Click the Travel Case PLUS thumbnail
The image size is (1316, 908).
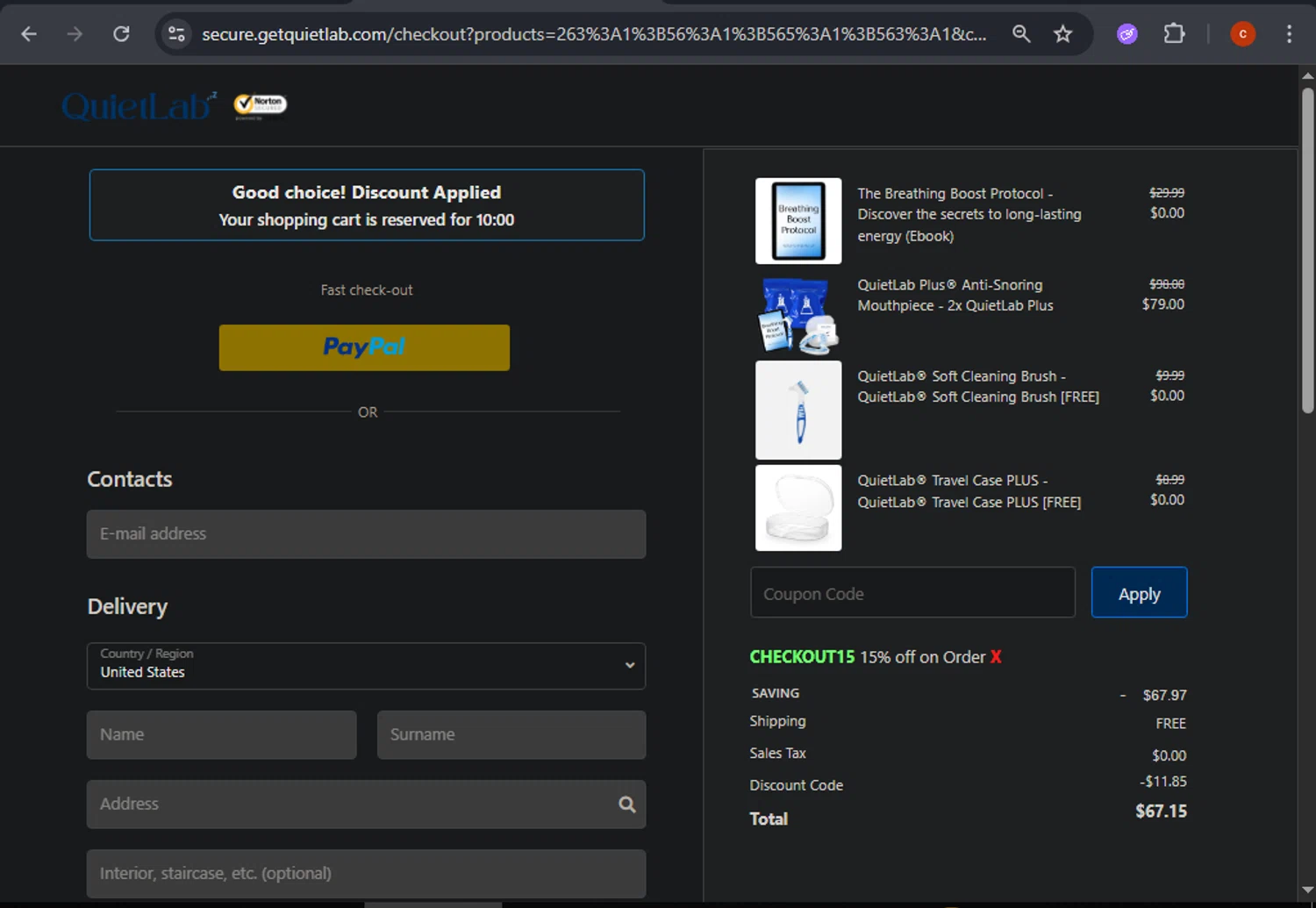798,508
